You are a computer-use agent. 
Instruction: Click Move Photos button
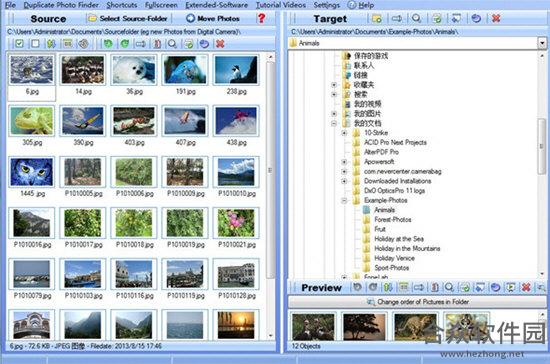coord(213,18)
